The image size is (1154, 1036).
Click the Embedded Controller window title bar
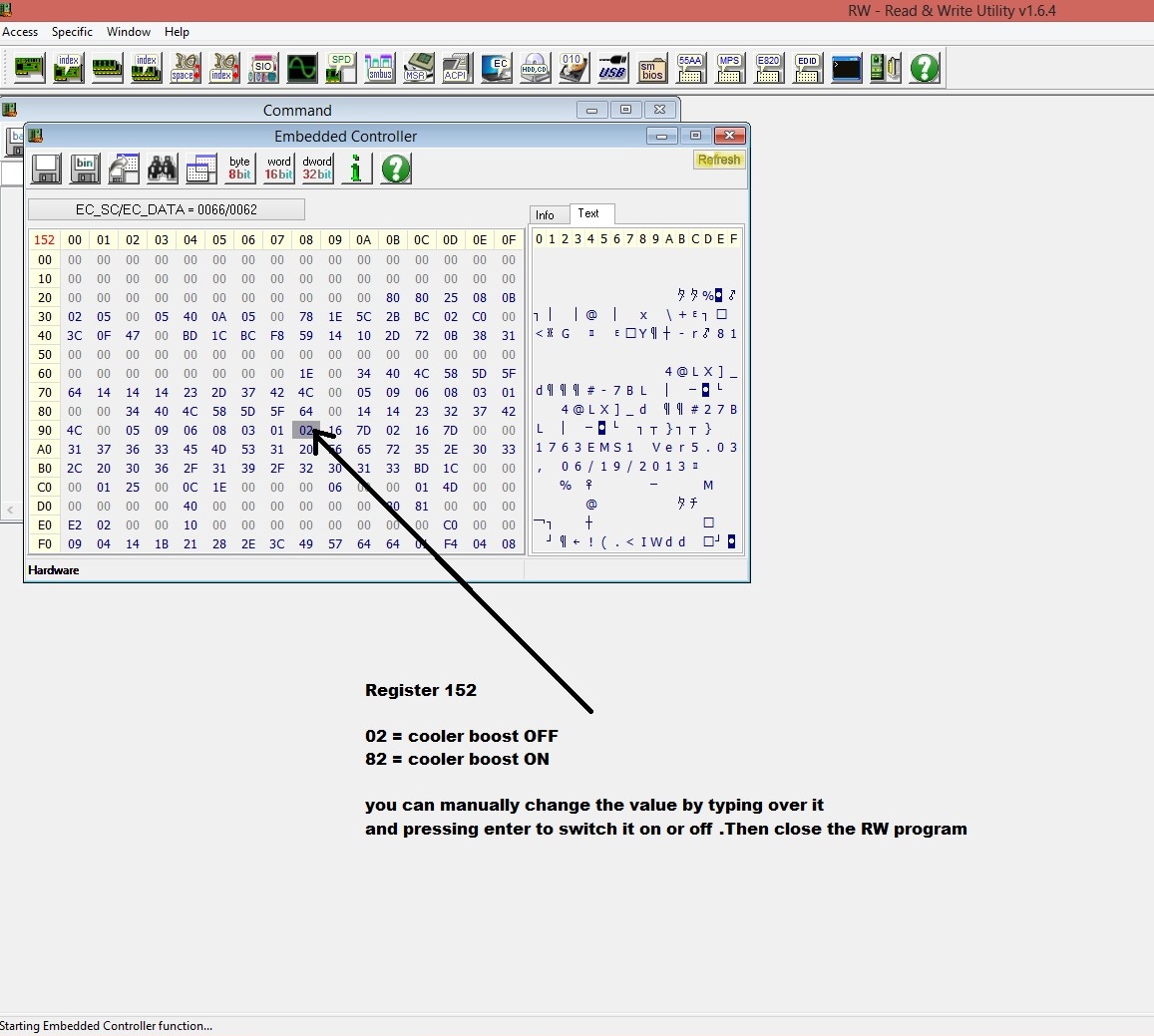pyautogui.click(x=345, y=137)
